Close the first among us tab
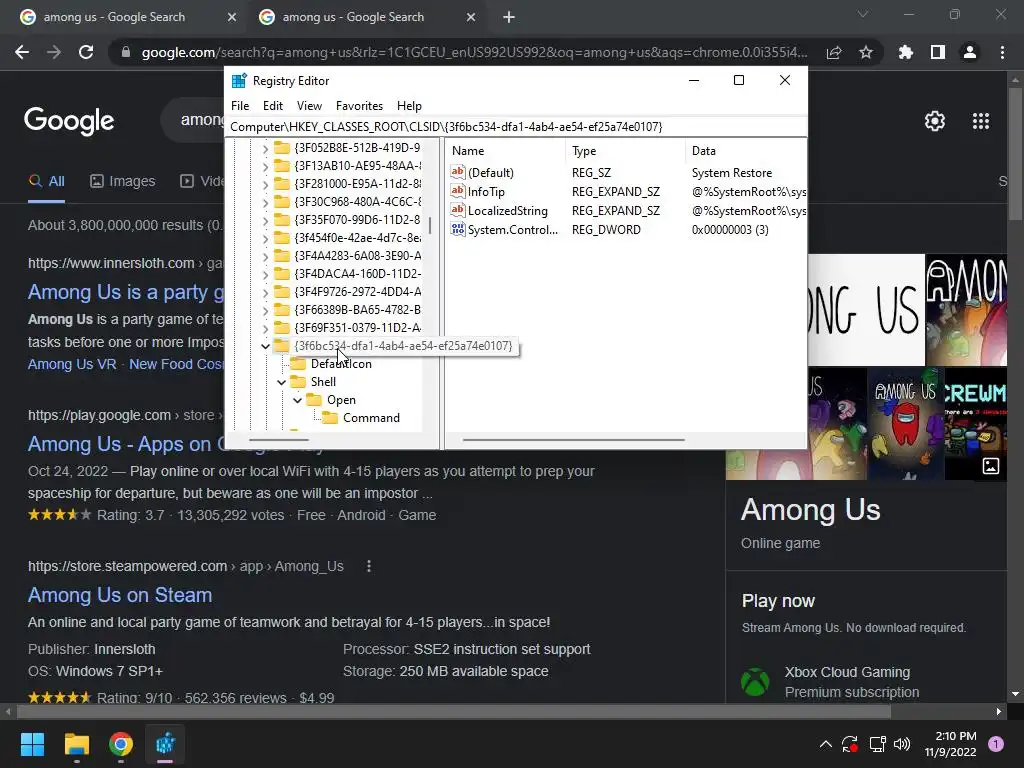 (232, 17)
